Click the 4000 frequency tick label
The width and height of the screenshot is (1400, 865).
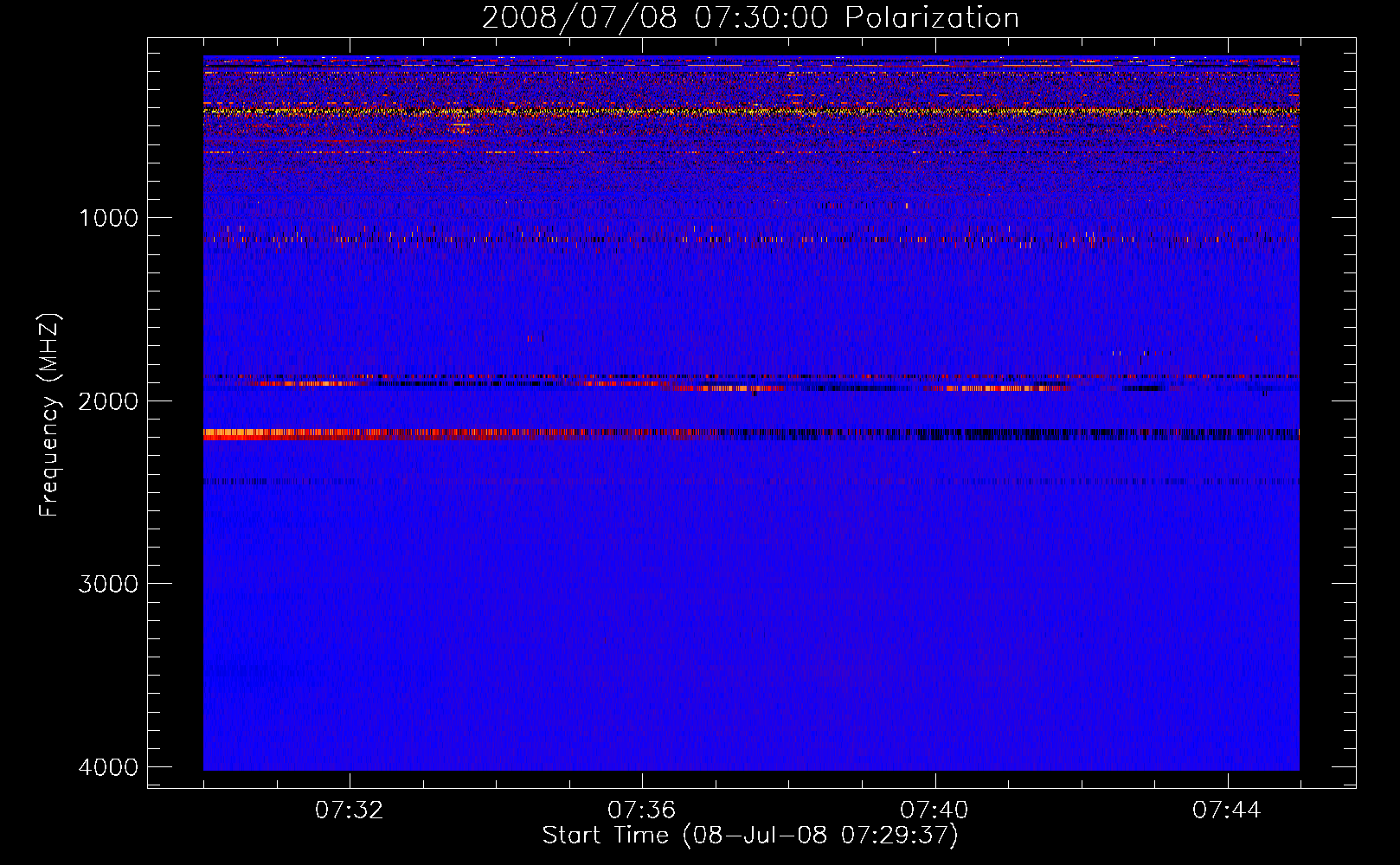108,767
